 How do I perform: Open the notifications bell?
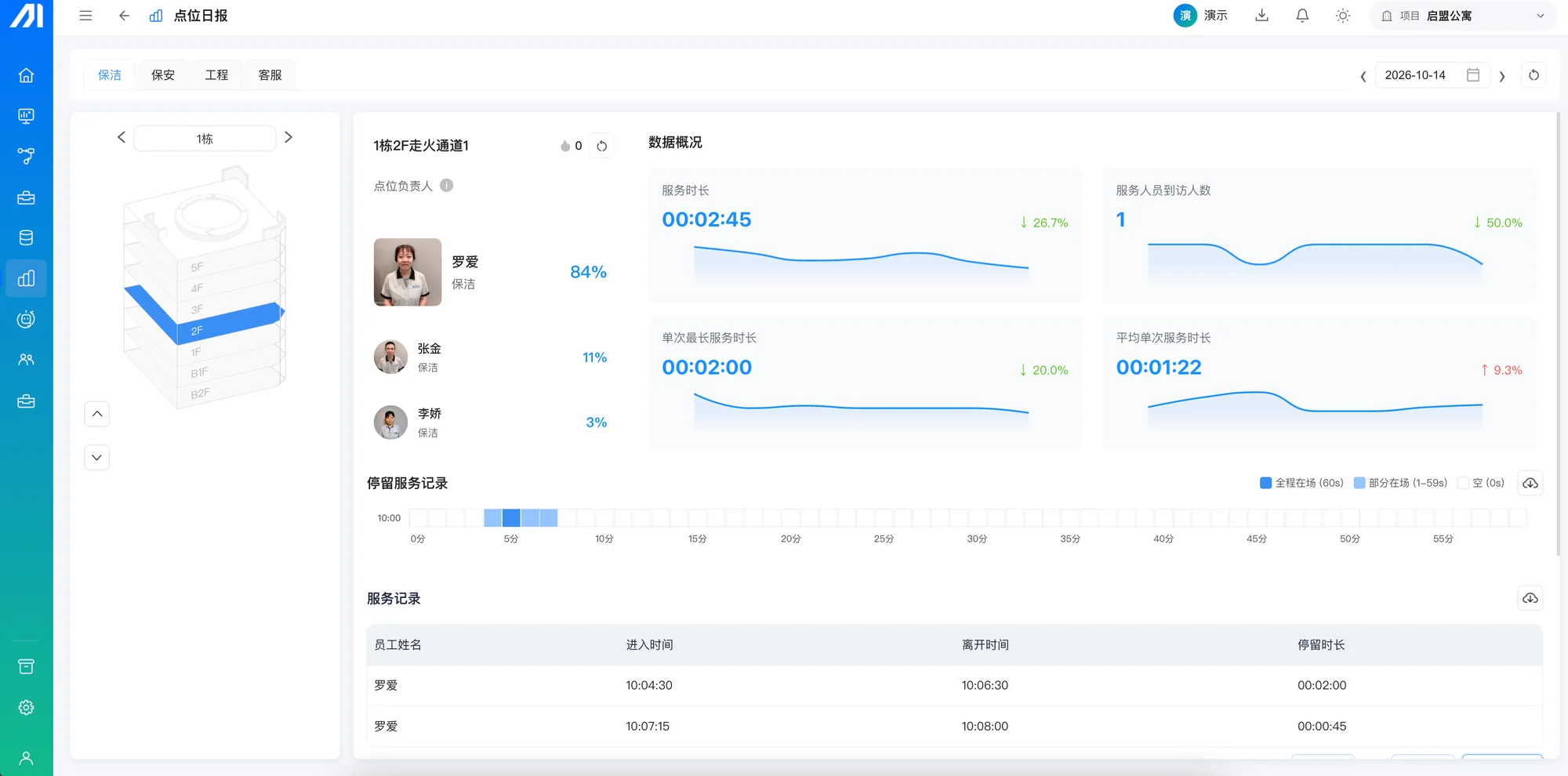1302,16
